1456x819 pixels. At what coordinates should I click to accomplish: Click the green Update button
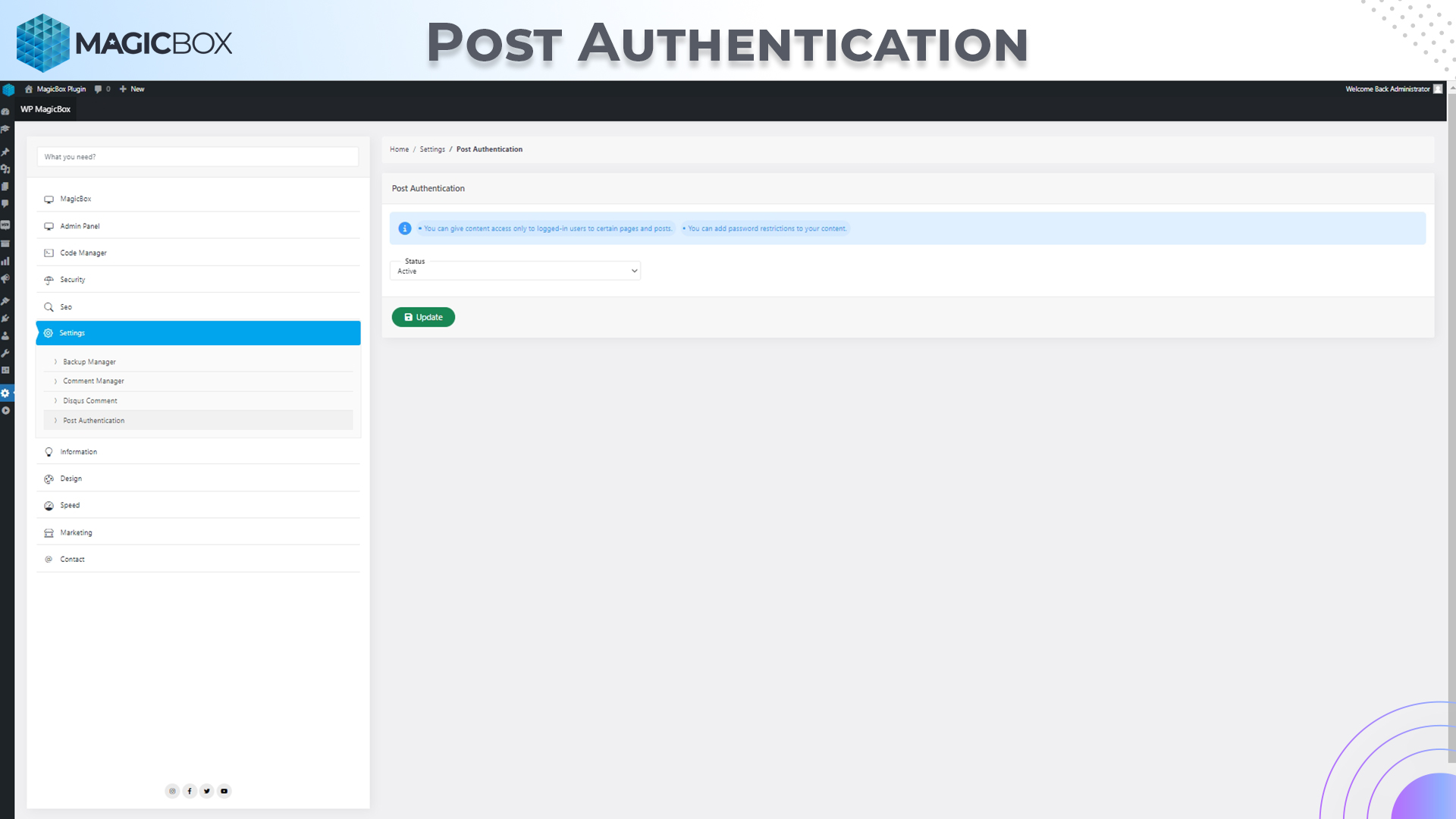point(423,317)
